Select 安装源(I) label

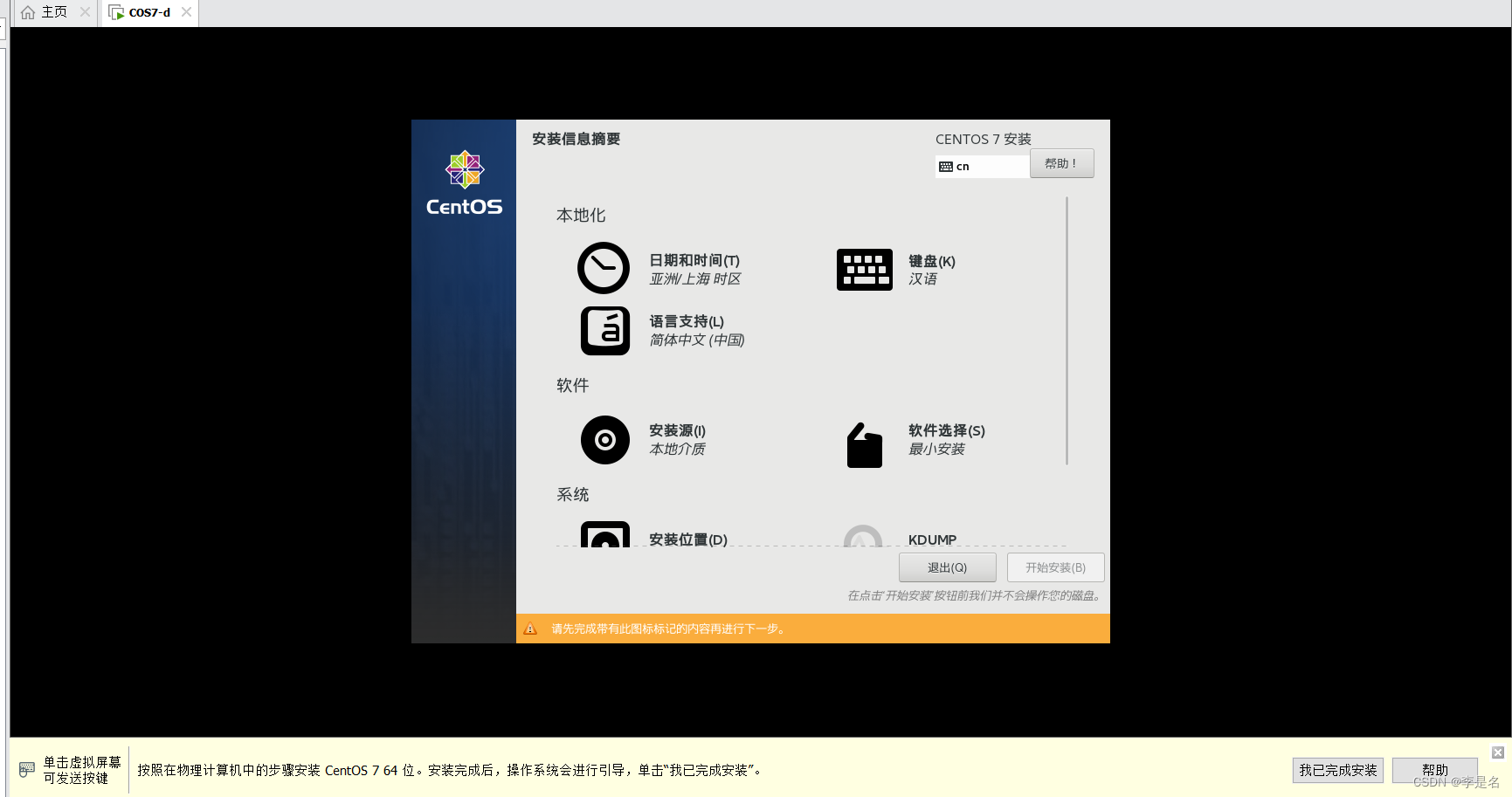(677, 430)
